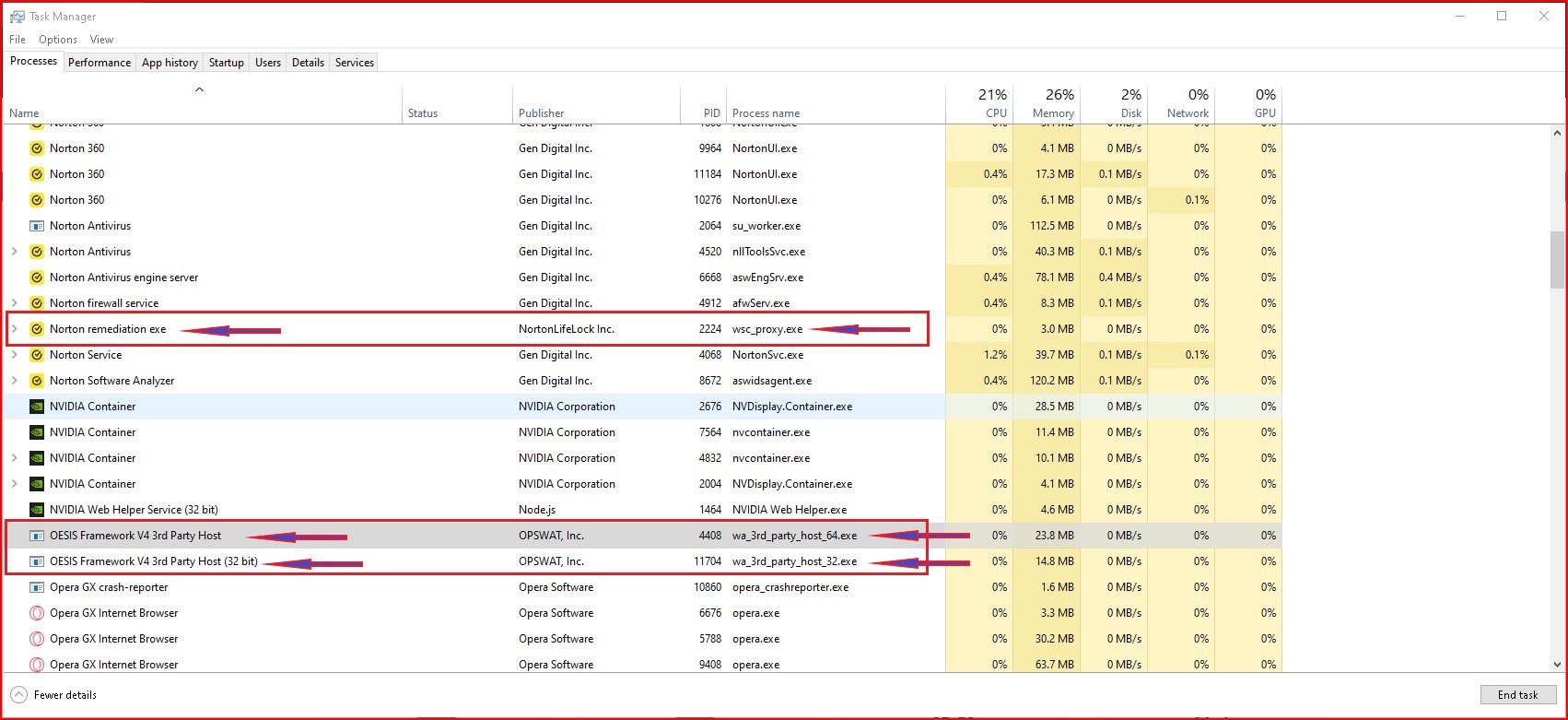Open the File menu
The image size is (1568, 720).
(x=18, y=40)
